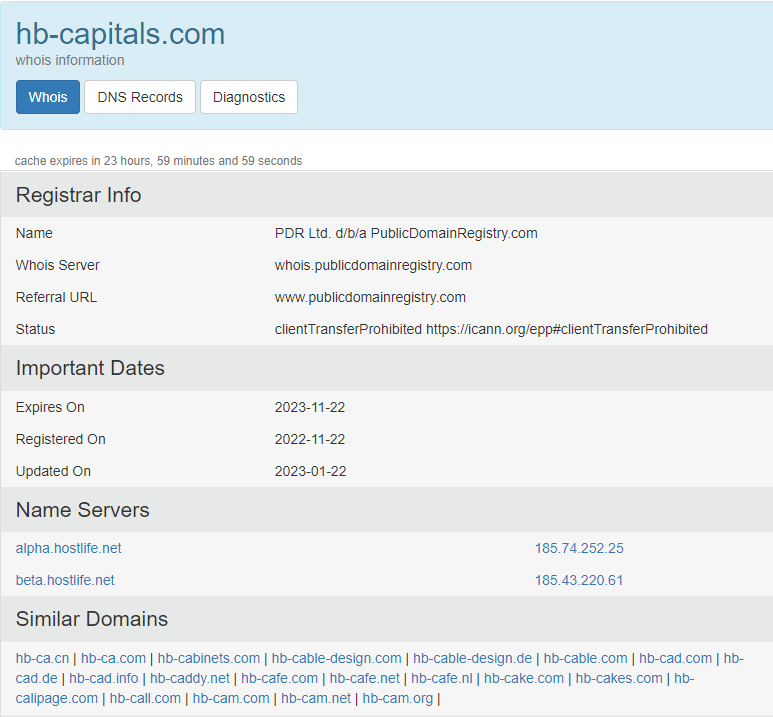Image resolution: width=773 pixels, height=717 pixels.
Task: Click IP address 185.43.220.61
Action: tap(579, 580)
